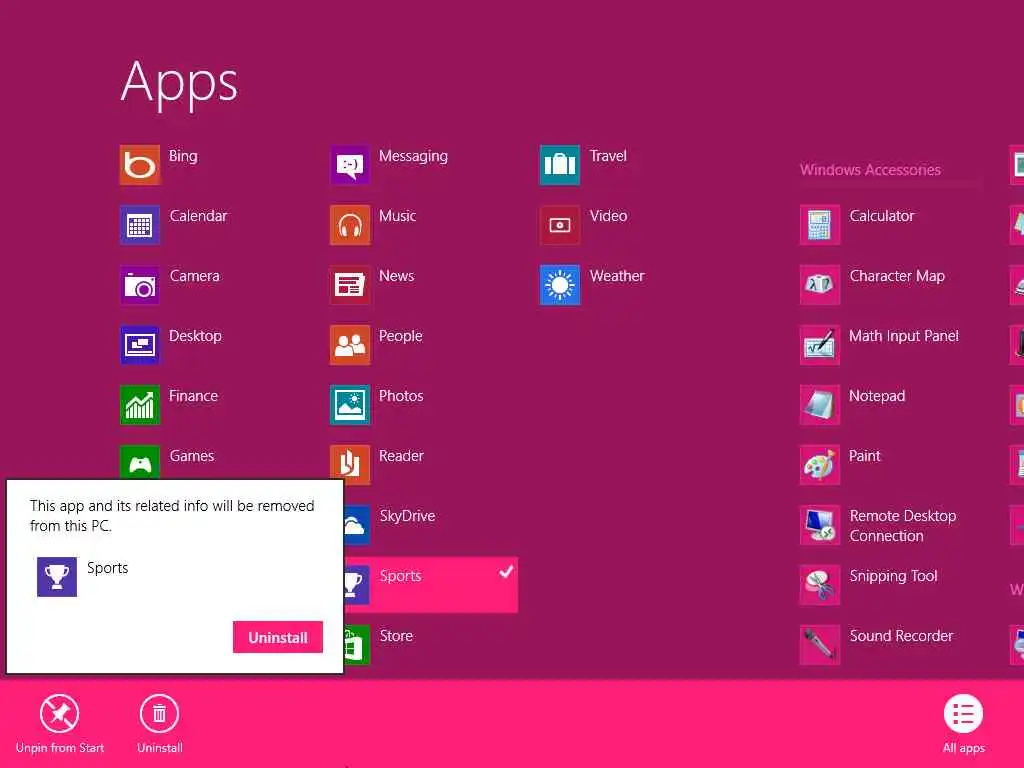Click the Weather text label
The width and height of the screenshot is (1024, 768).
click(x=617, y=276)
